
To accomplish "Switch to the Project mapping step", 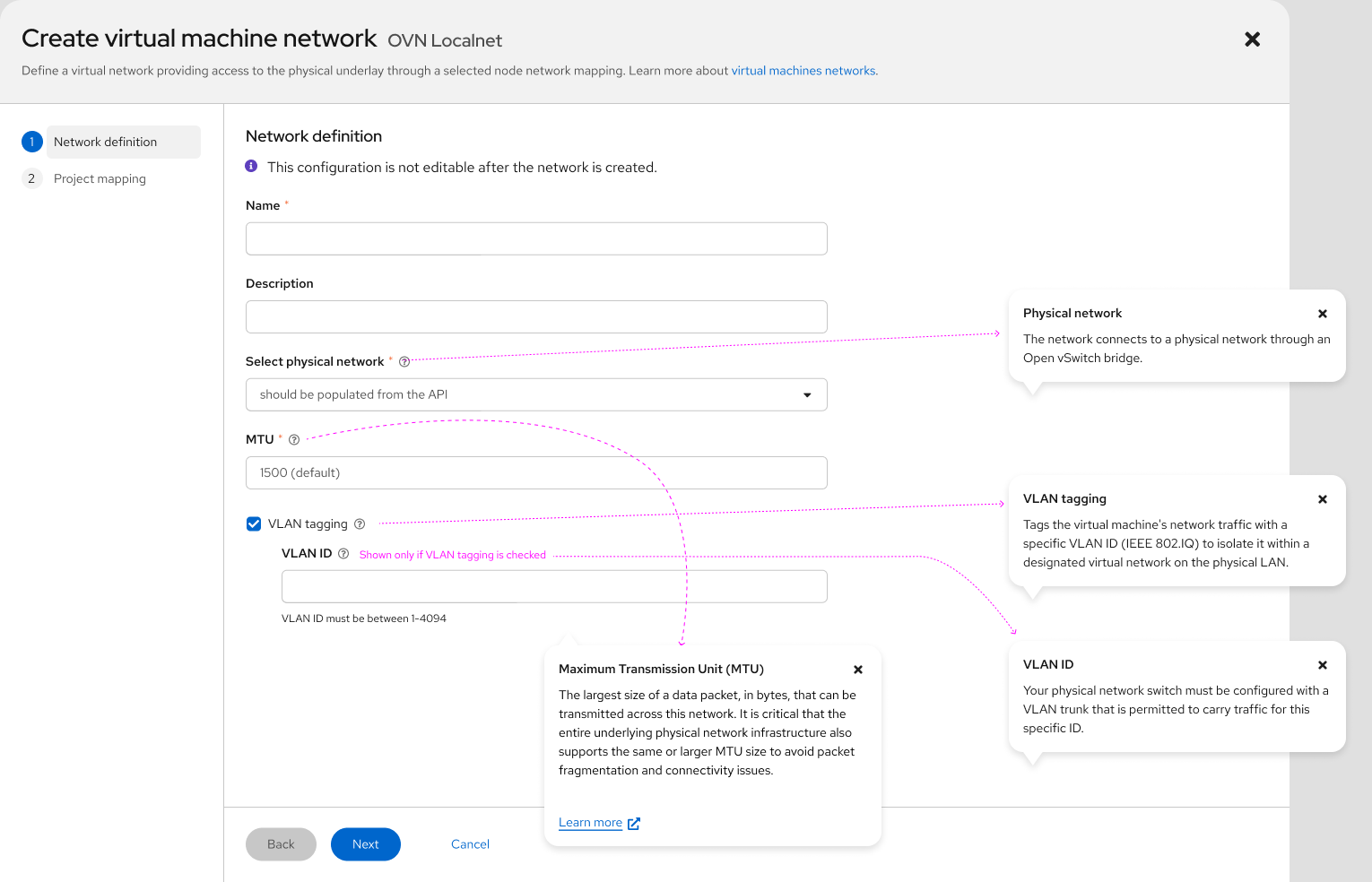I will [x=100, y=179].
